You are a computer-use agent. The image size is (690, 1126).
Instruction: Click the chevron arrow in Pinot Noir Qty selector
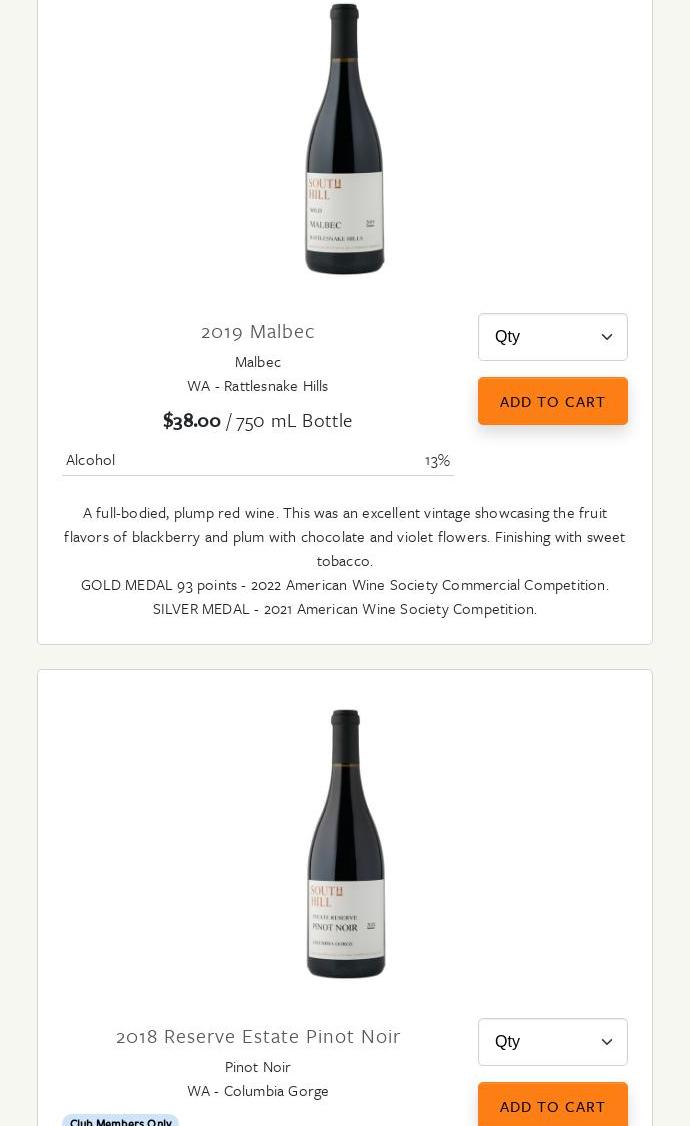pyautogui.click(x=607, y=1042)
